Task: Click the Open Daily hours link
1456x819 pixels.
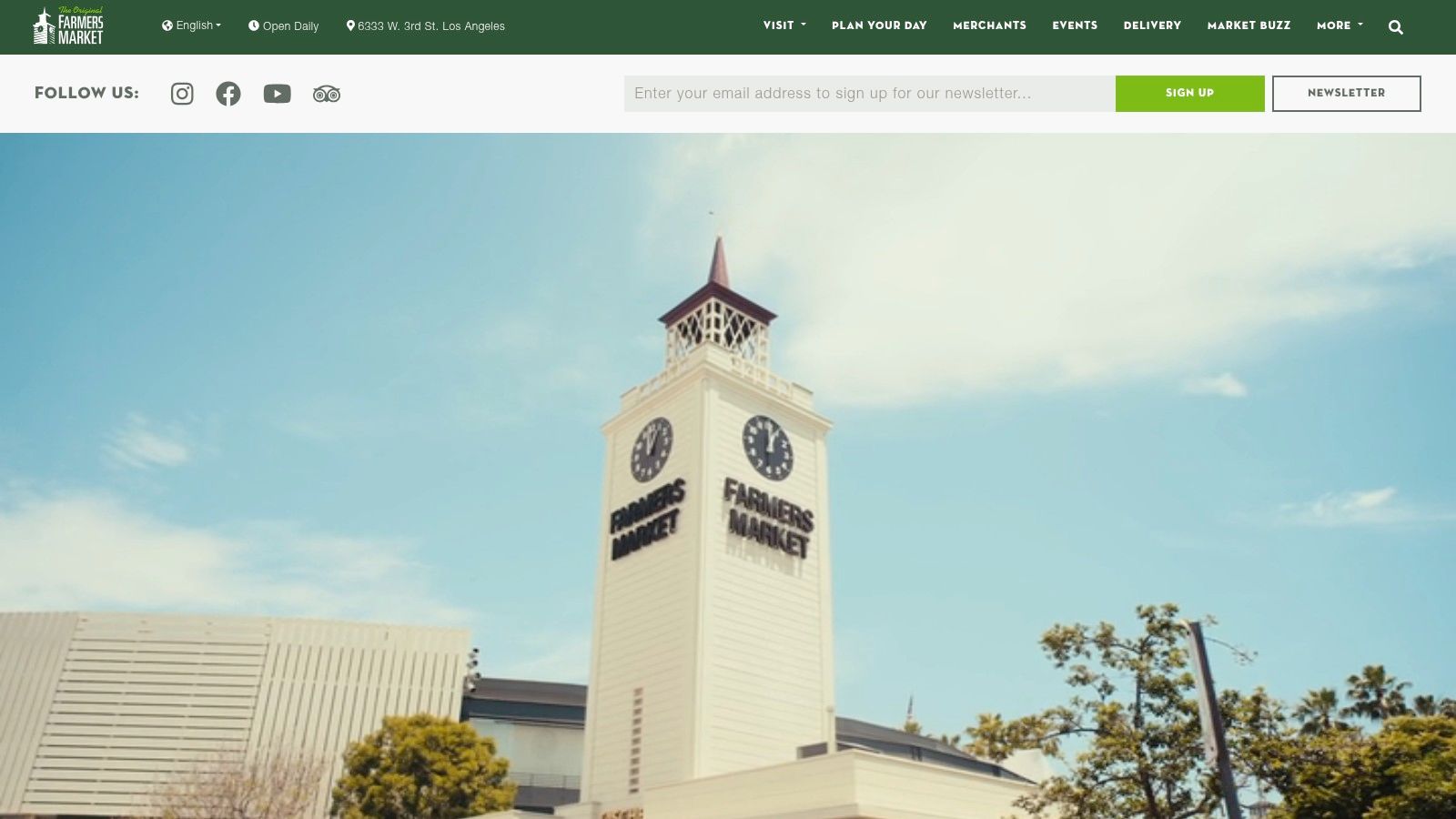Action: click(283, 26)
